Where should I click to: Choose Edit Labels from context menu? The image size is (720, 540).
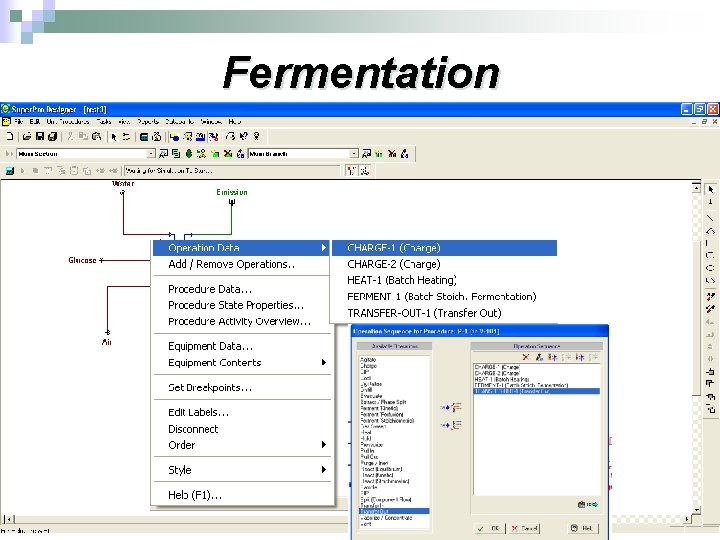(x=198, y=412)
